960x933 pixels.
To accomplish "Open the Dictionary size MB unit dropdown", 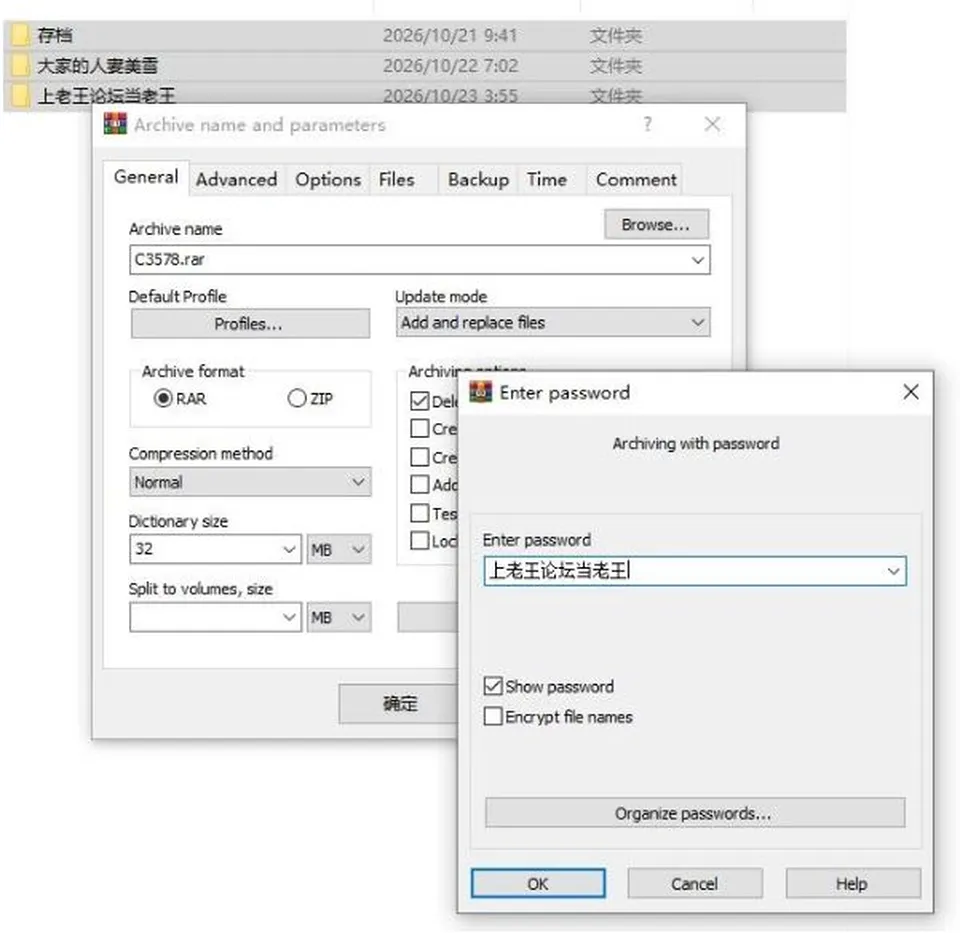I will coord(339,549).
